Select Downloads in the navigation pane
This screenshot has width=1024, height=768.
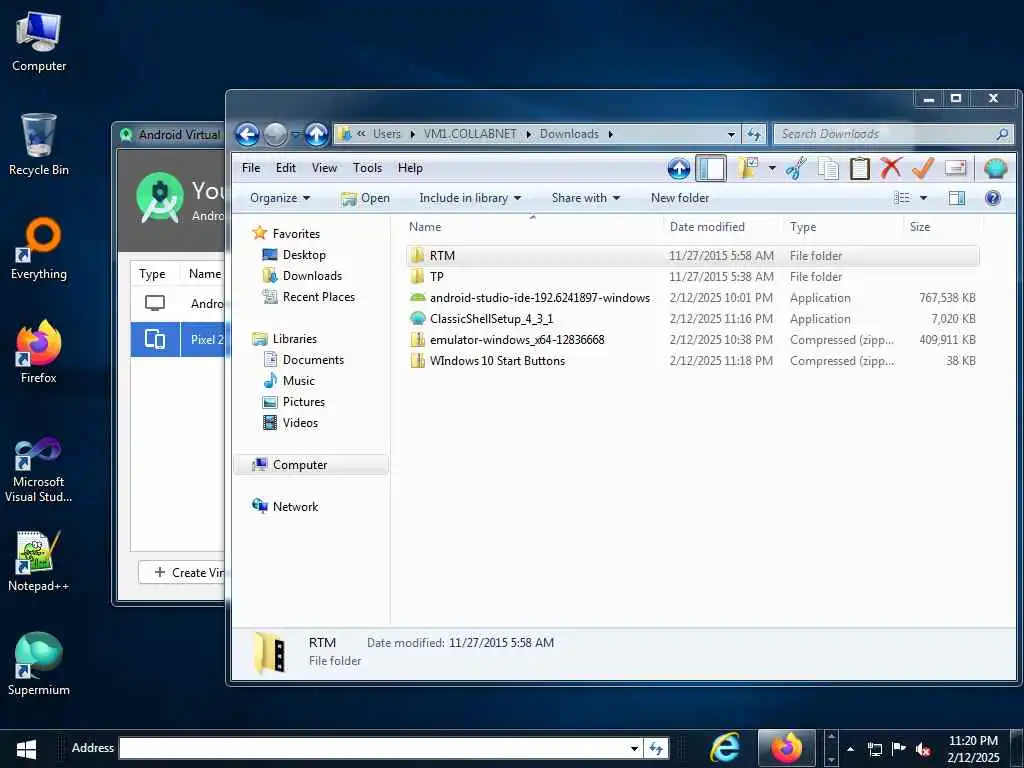[x=302, y=276]
